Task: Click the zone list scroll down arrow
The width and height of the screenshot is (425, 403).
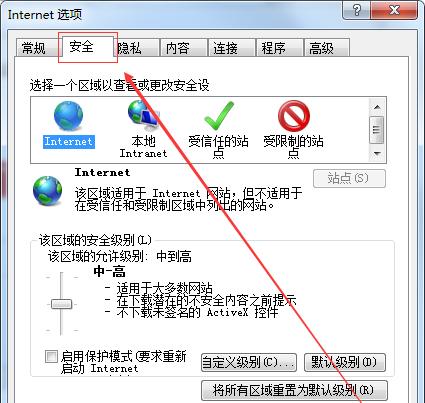Action: tap(377, 153)
